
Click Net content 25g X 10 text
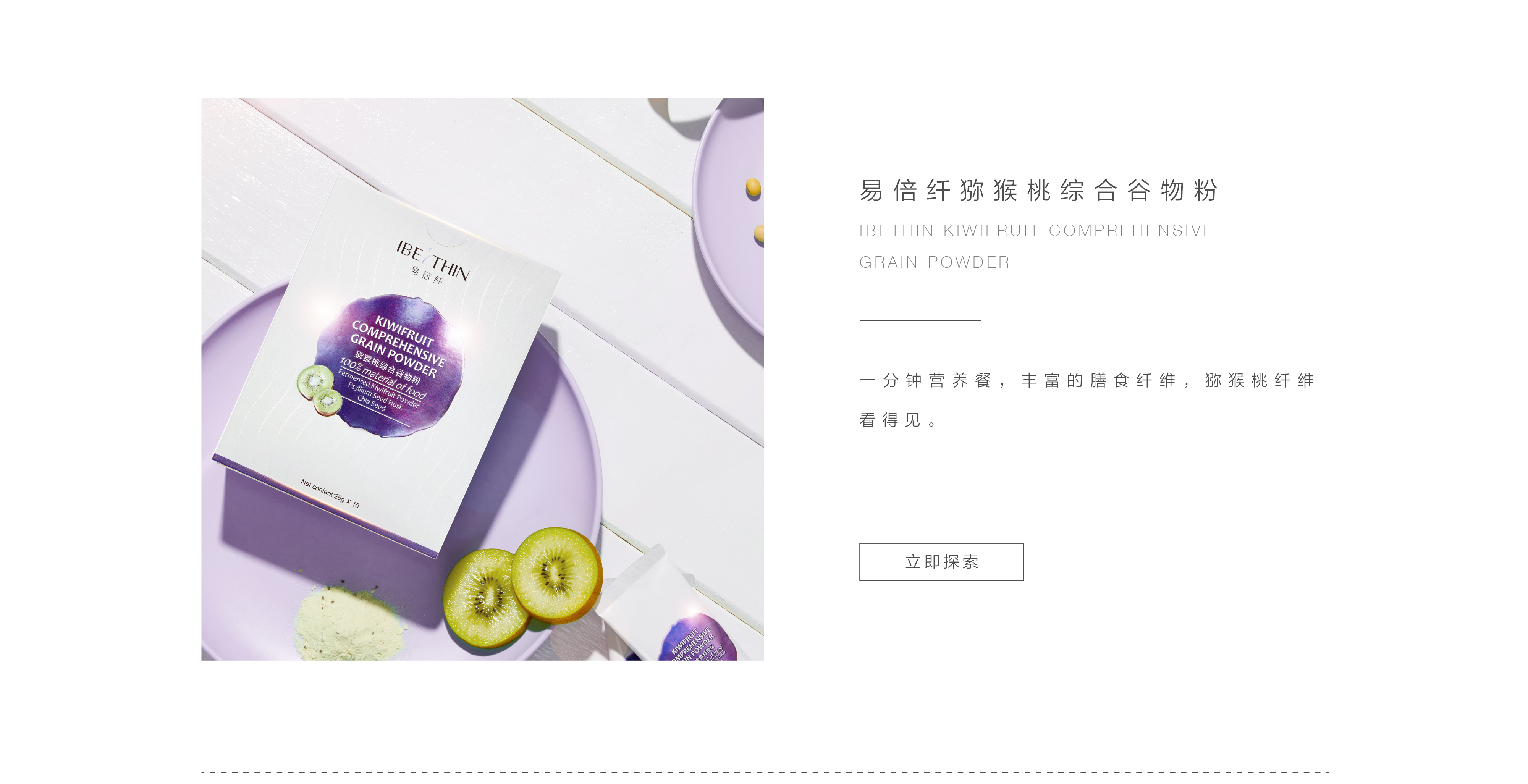pyautogui.click(x=330, y=493)
